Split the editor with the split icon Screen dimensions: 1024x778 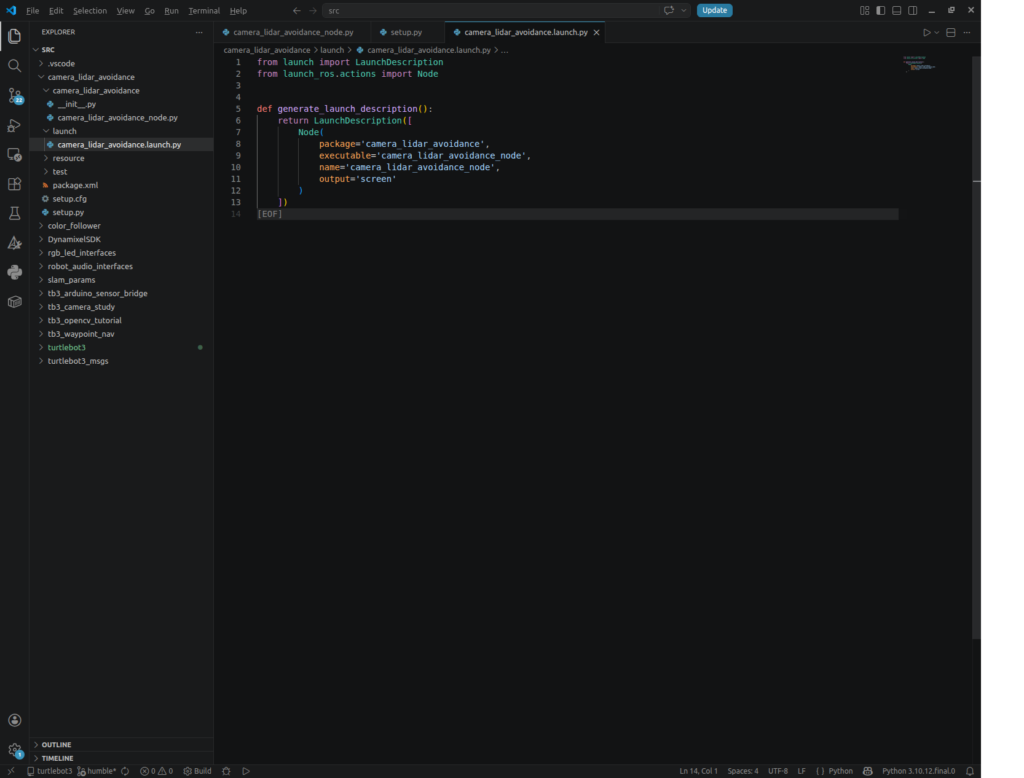click(951, 32)
